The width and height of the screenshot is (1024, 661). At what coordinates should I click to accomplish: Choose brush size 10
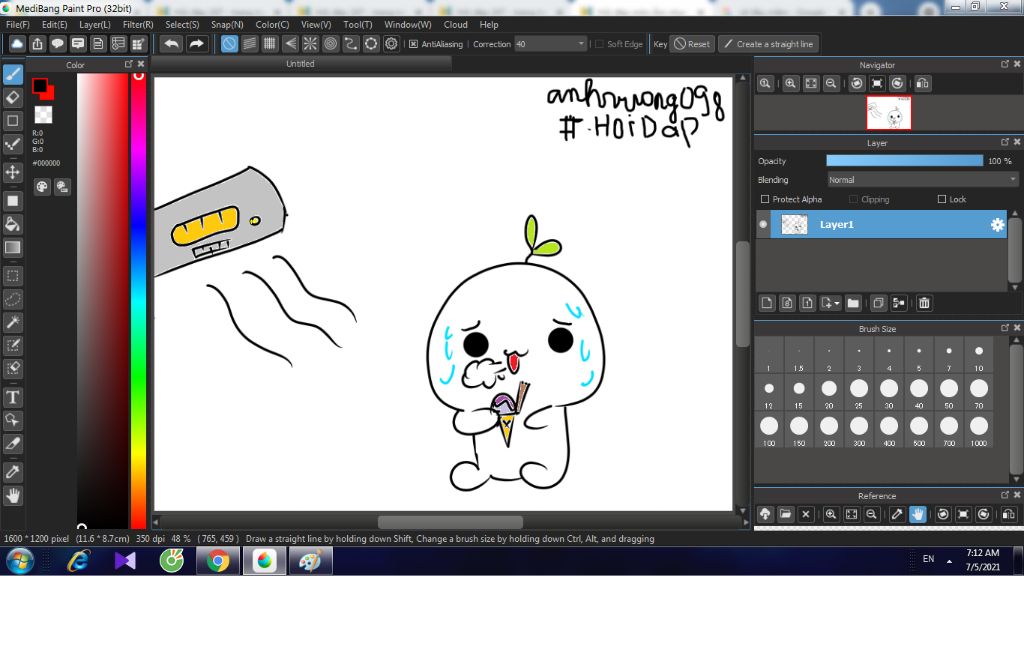point(978,355)
